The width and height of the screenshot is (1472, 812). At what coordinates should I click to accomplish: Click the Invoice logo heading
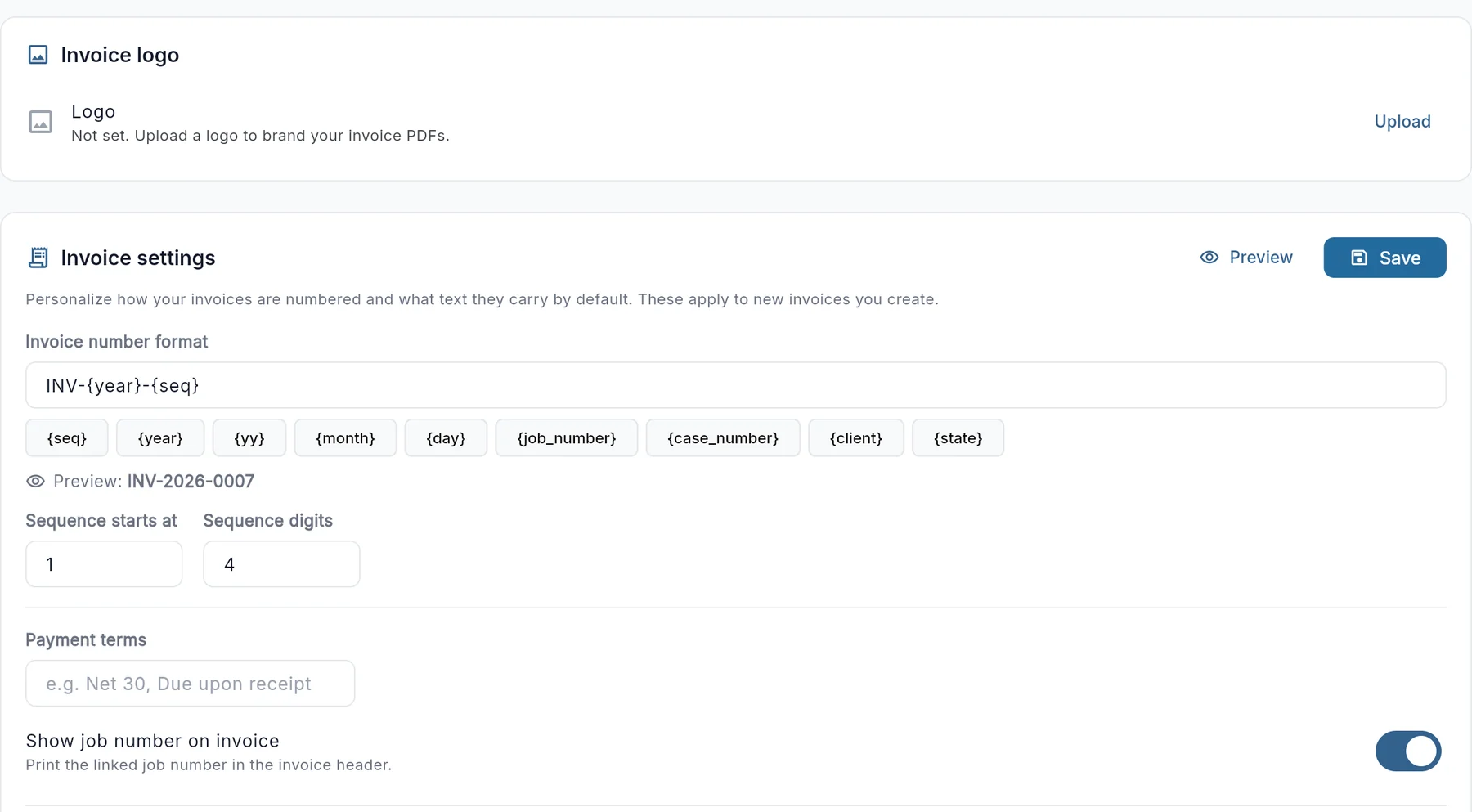120,55
